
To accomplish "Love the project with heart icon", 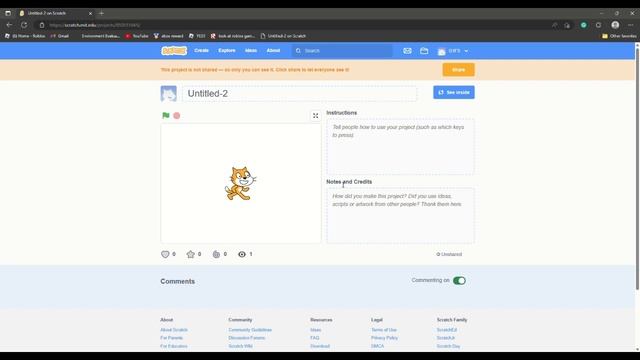I will (165, 254).
